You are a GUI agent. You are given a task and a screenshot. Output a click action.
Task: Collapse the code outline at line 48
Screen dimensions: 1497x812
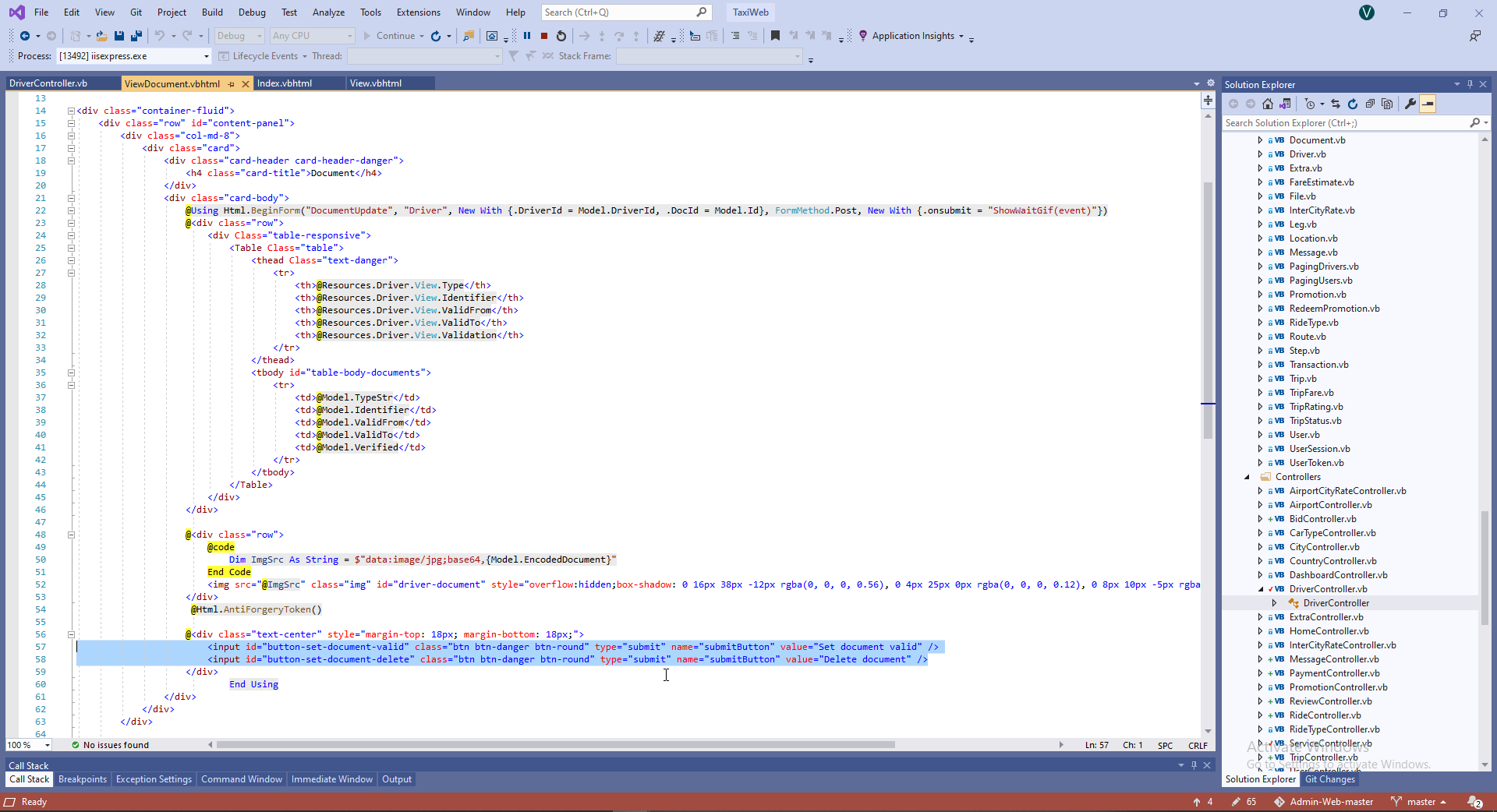click(x=71, y=535)
